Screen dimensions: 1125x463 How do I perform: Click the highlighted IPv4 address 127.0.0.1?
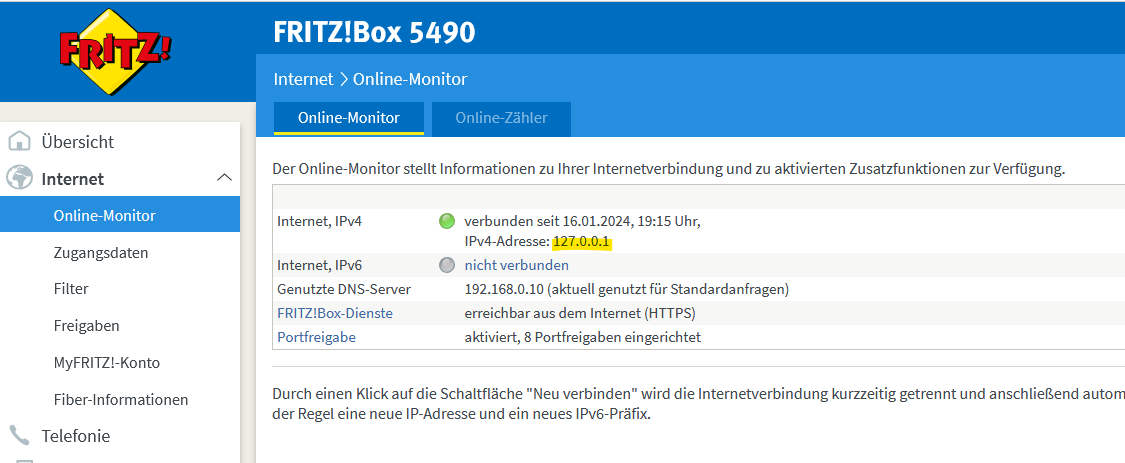[582, 243]
